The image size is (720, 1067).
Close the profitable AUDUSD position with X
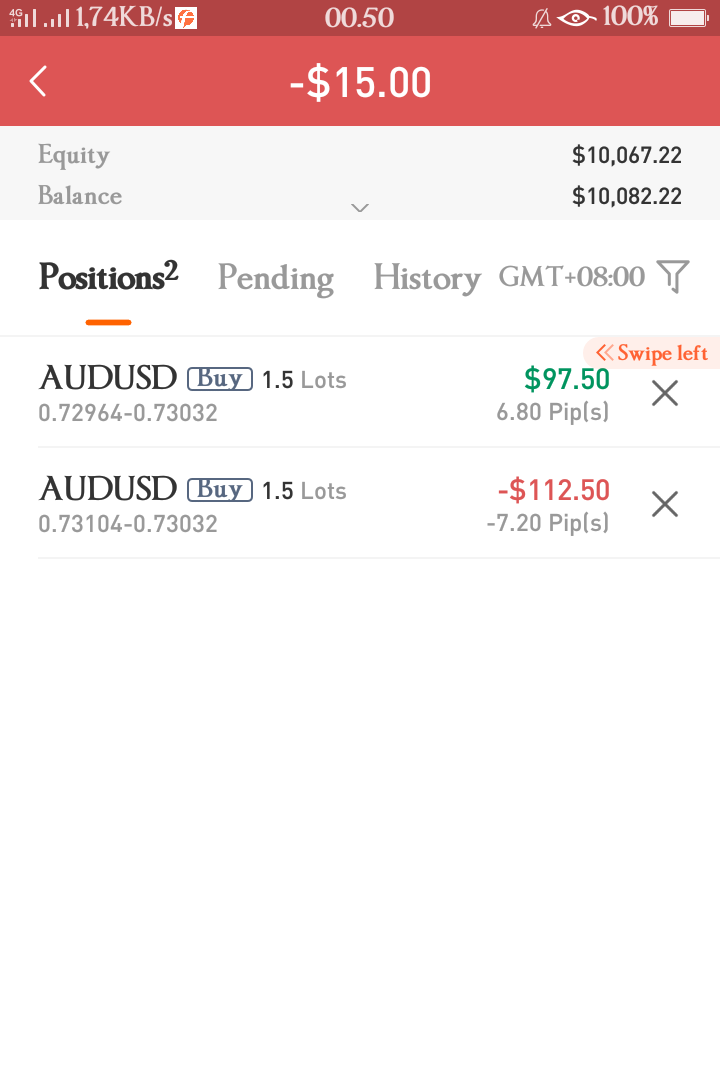(665, 393)
